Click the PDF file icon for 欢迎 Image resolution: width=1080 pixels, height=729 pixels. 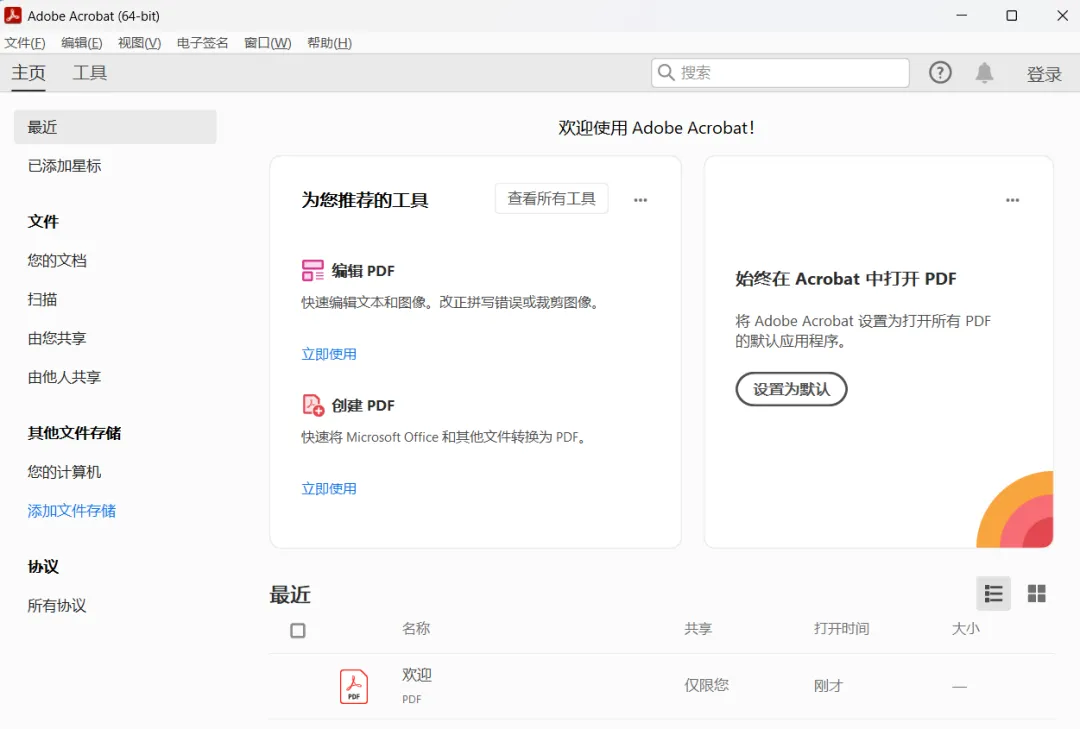pos(353,686)
